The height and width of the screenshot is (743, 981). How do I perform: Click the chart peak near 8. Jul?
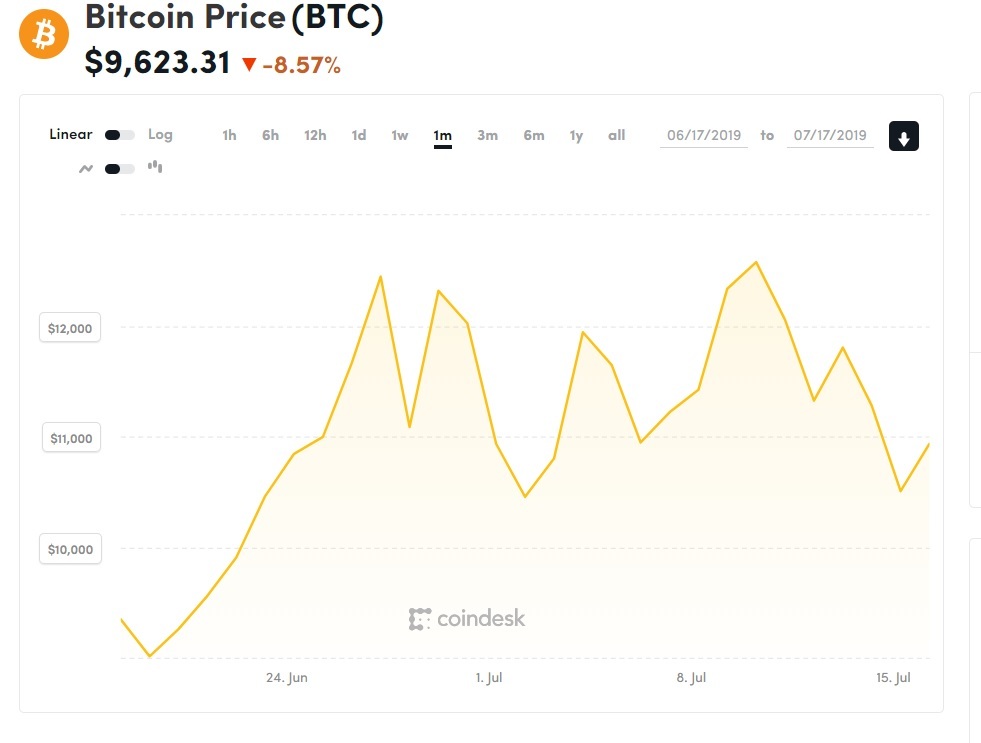point(756,263)
